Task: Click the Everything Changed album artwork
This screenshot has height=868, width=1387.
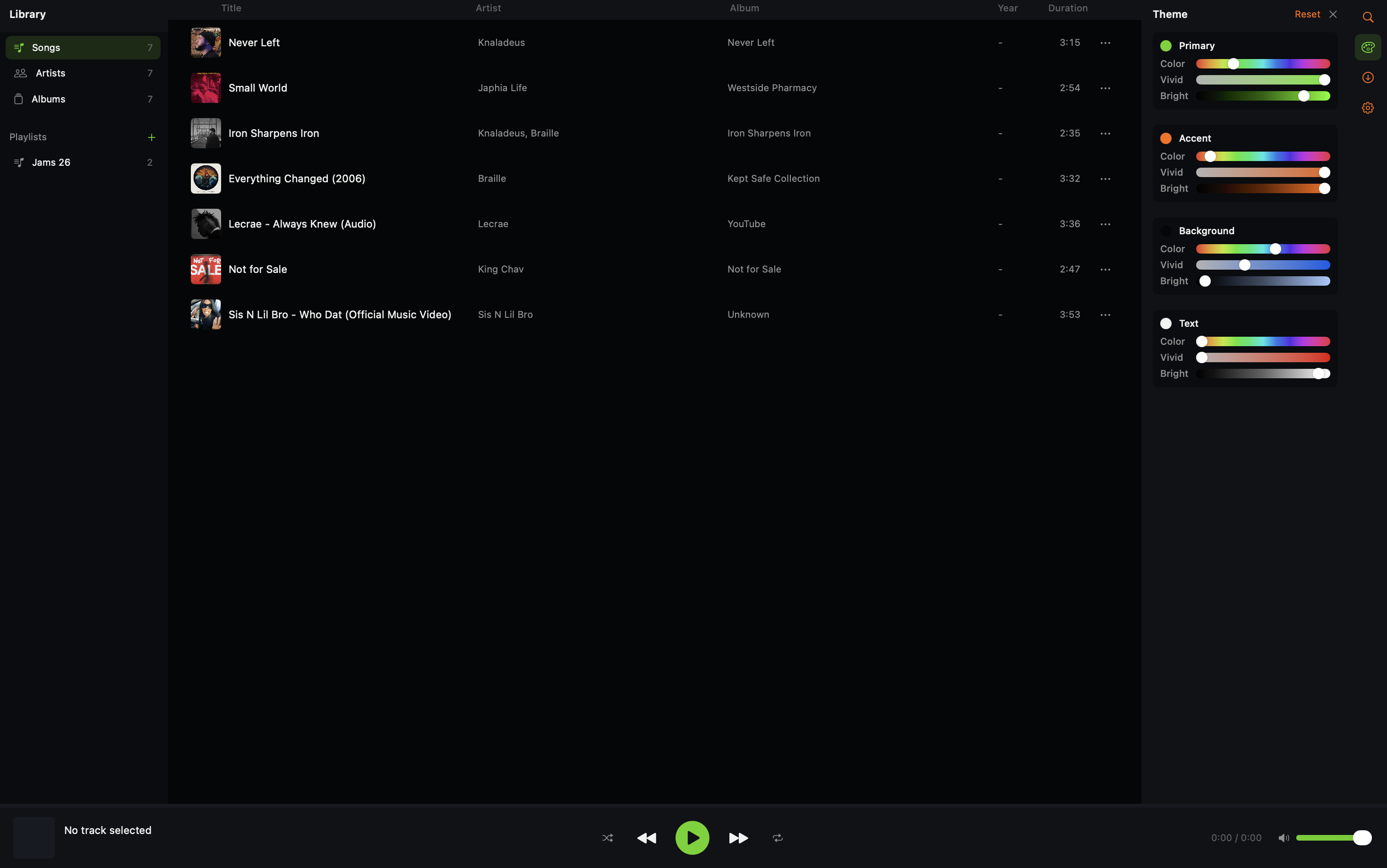Action: click(x=205, y=179)
